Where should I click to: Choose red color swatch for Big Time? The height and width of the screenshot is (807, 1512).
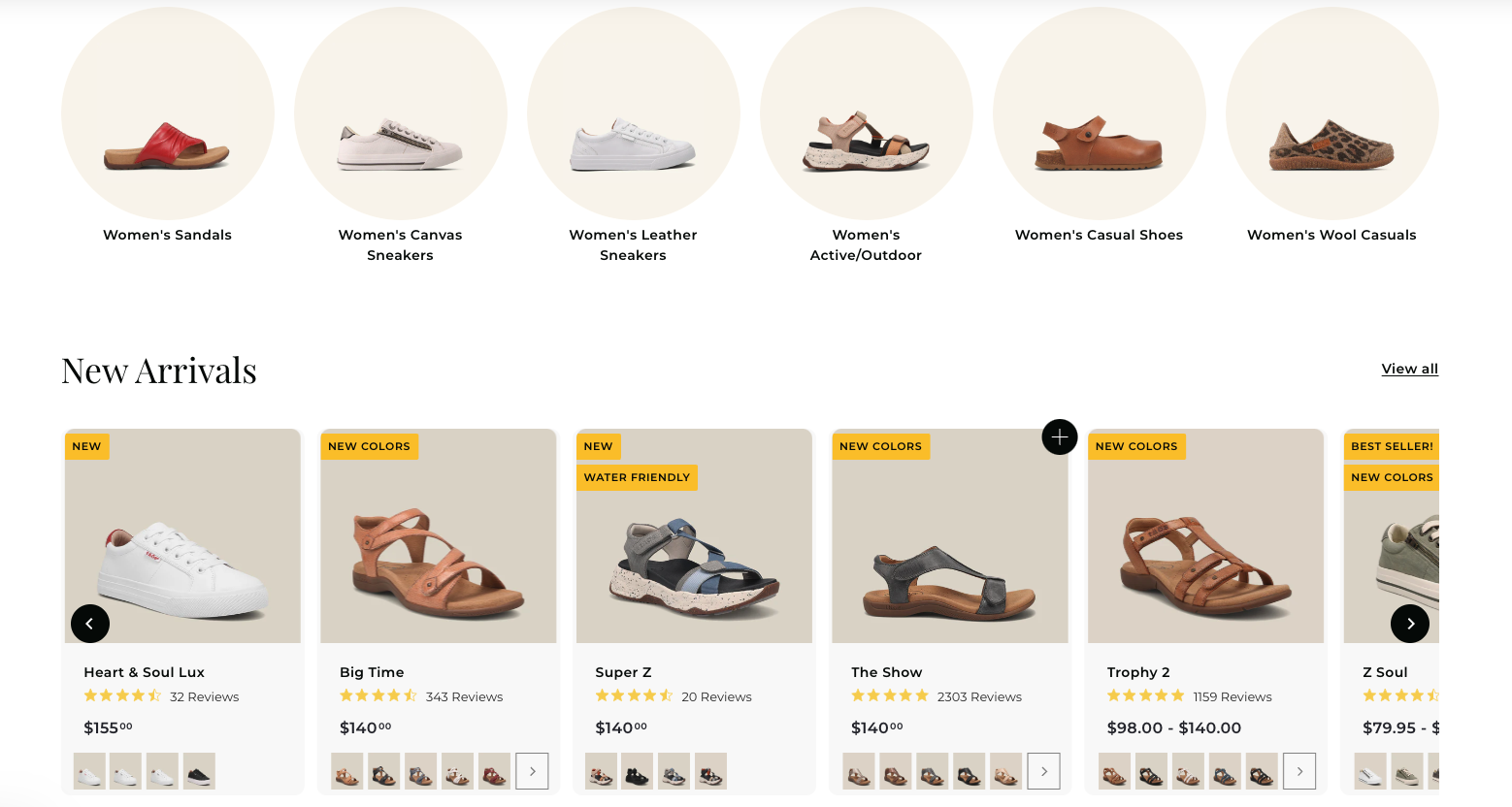pyautogui.click(x=494, y=771)
